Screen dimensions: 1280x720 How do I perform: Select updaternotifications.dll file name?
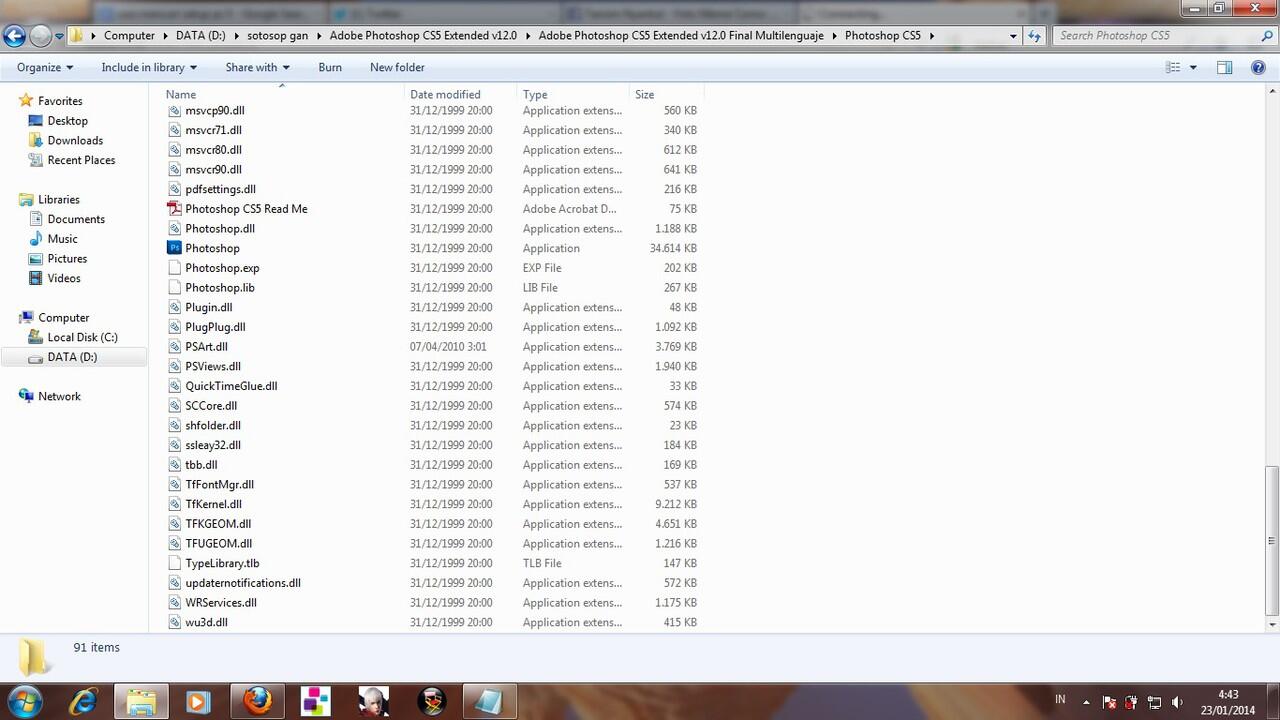click(x=243, y=583)
